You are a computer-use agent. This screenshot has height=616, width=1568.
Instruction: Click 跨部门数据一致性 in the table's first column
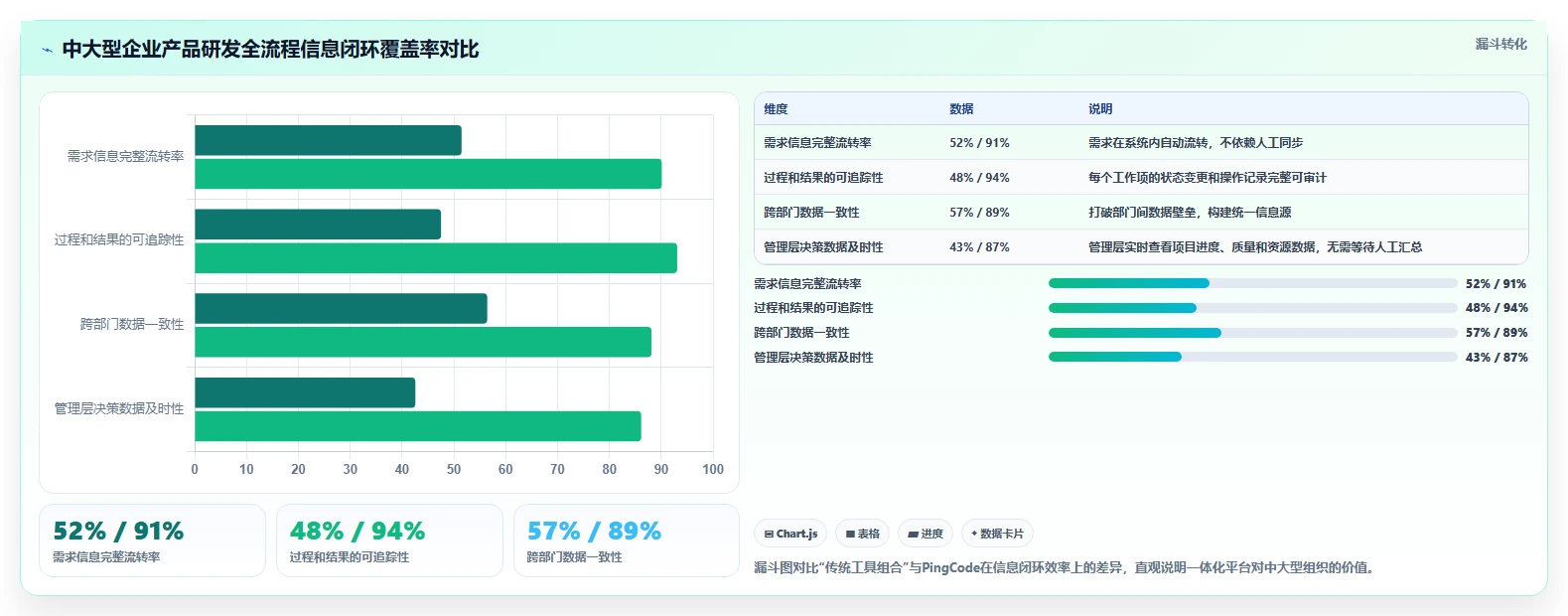pos(811,213)
